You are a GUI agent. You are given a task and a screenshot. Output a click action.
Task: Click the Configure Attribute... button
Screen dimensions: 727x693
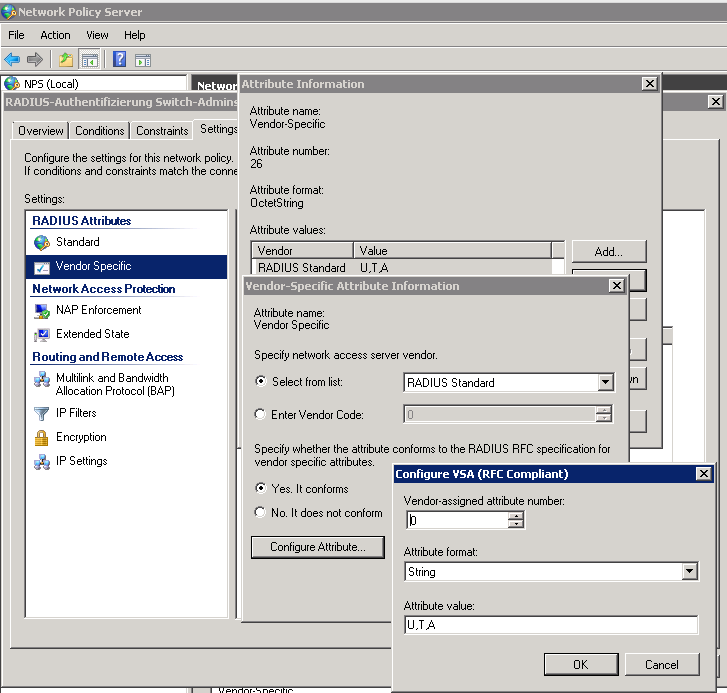(318, 547)
